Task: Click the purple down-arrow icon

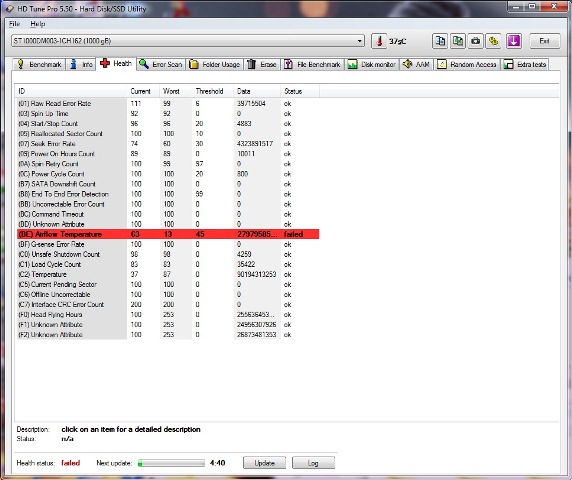Action: pos(514,41)
